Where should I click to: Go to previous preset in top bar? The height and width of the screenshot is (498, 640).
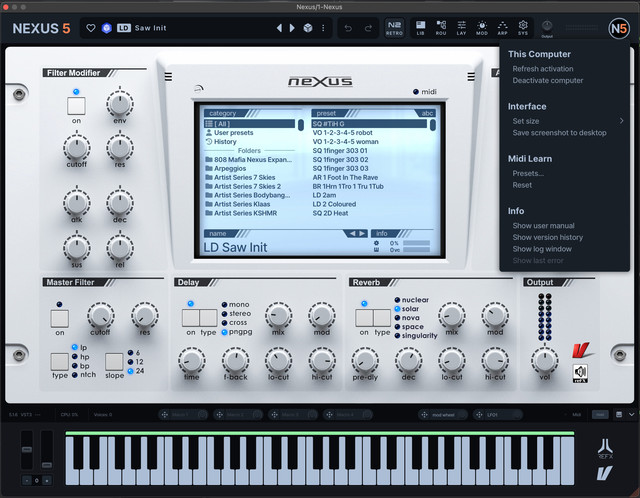279,28
